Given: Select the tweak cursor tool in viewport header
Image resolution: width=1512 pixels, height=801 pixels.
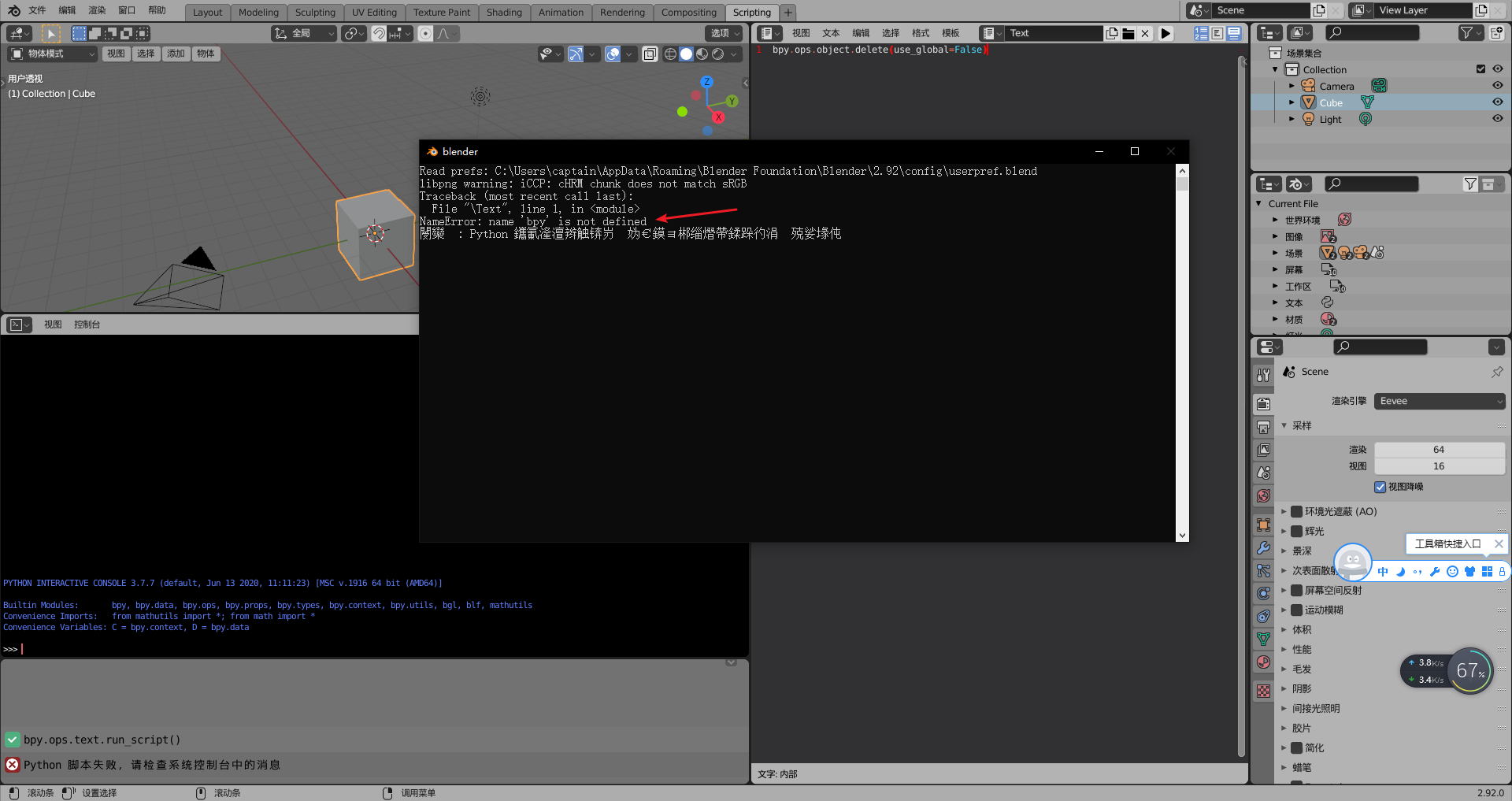Looking at the screenshot, I should pyautogui.click(x=51, y=33).
